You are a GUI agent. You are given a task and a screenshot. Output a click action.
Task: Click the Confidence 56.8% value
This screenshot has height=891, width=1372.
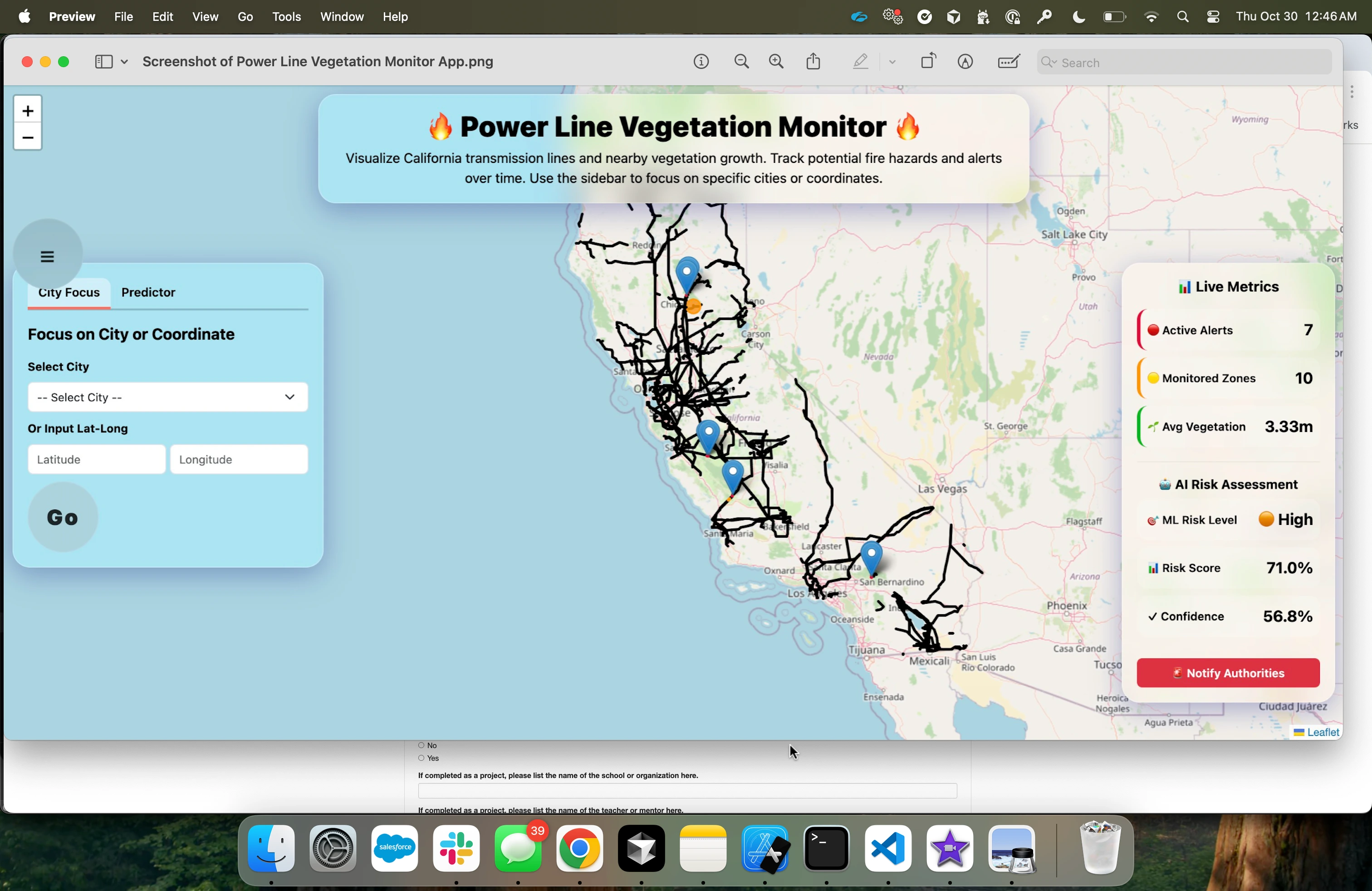click(1288, 616)
